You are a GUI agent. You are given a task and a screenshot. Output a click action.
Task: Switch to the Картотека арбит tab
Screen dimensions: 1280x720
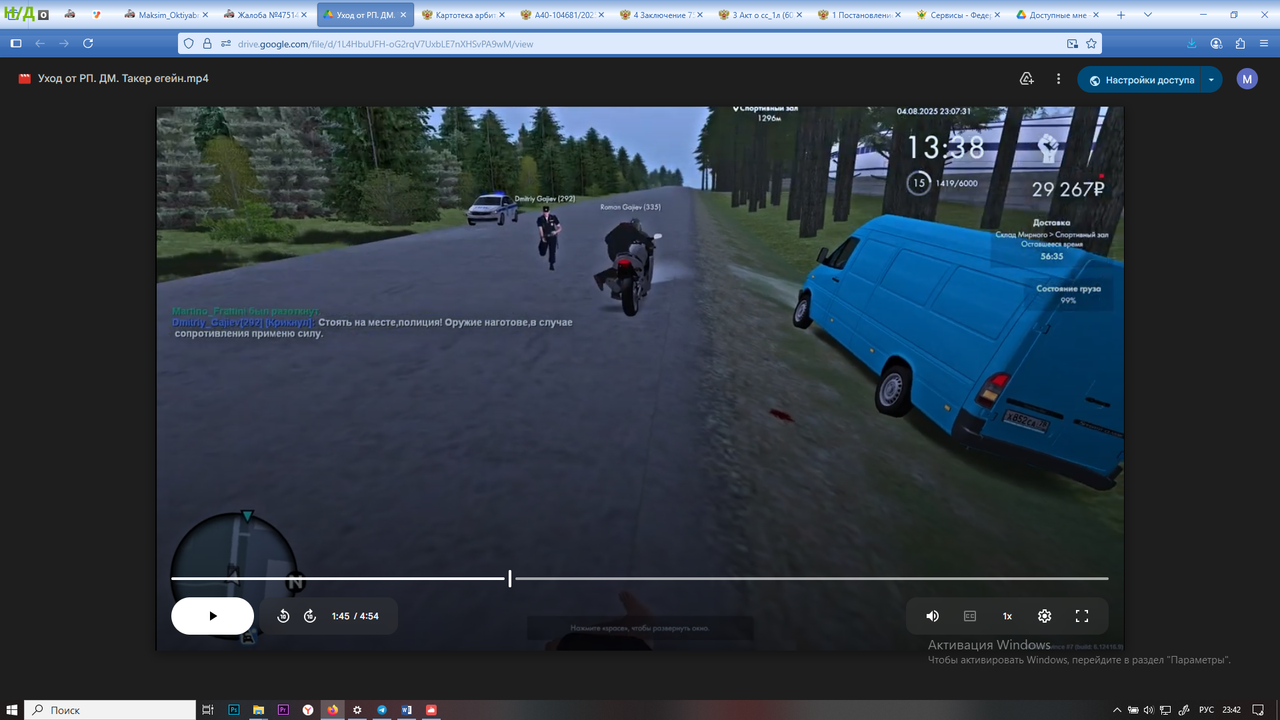(x=464, y=15)
